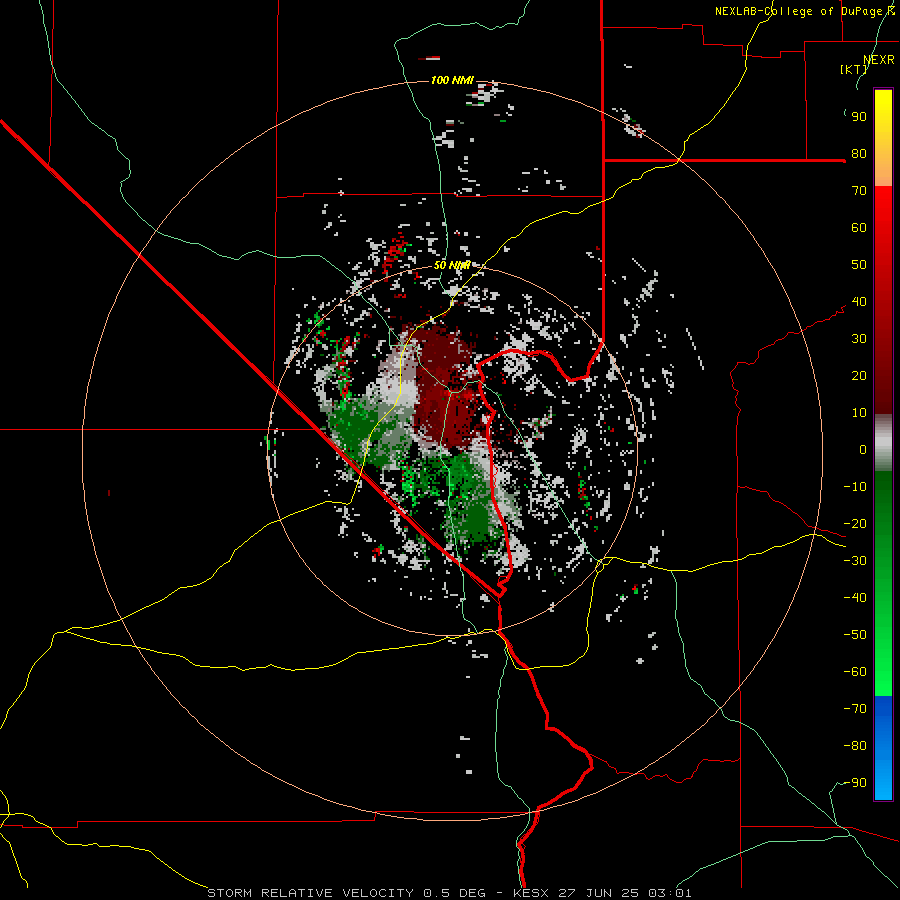The width and height of the screenshot is (900, 900).
Task: Pick the light blue segment near -90
Action: 883,781
